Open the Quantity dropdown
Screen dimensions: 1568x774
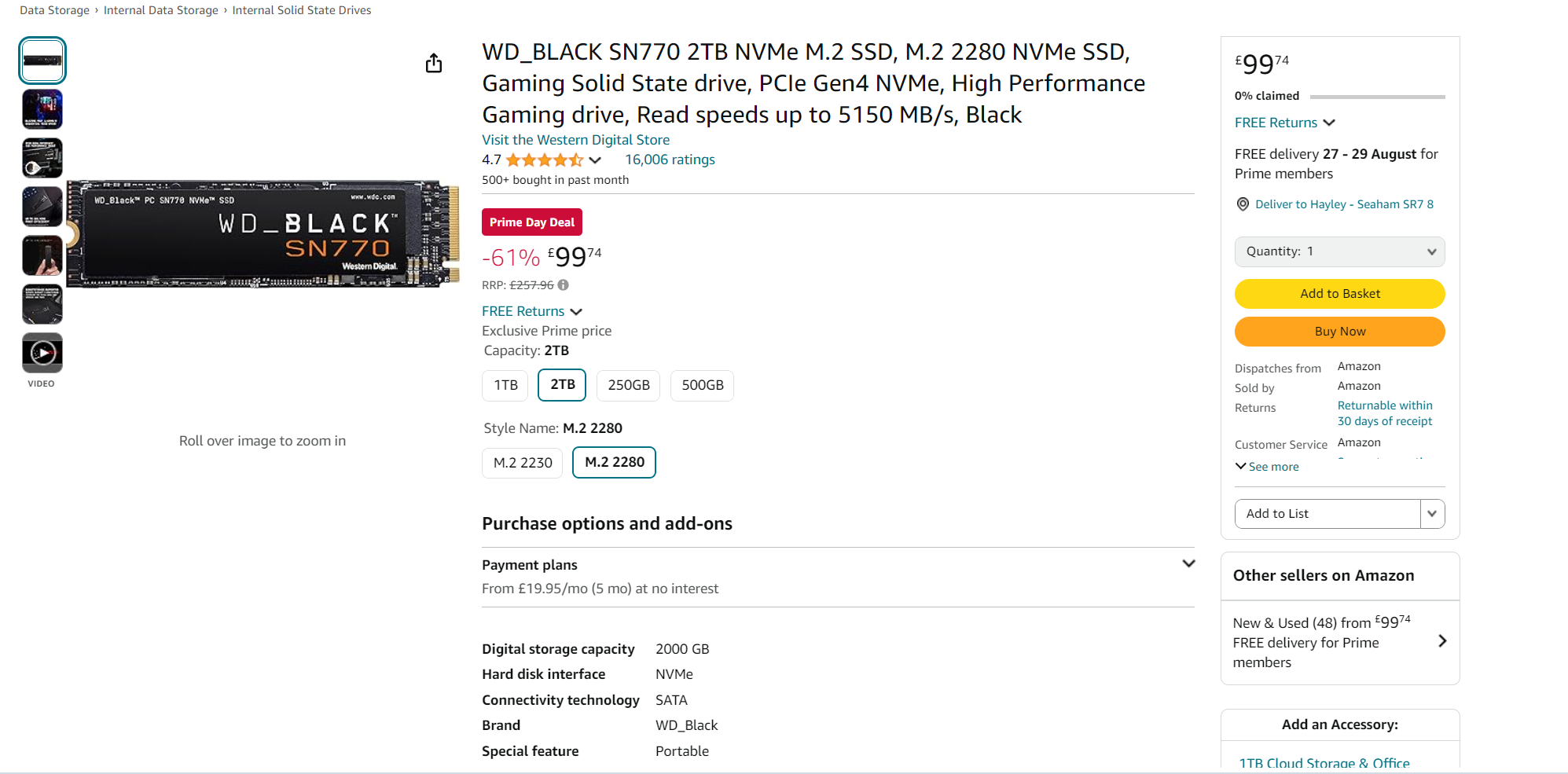point(1340,251)
